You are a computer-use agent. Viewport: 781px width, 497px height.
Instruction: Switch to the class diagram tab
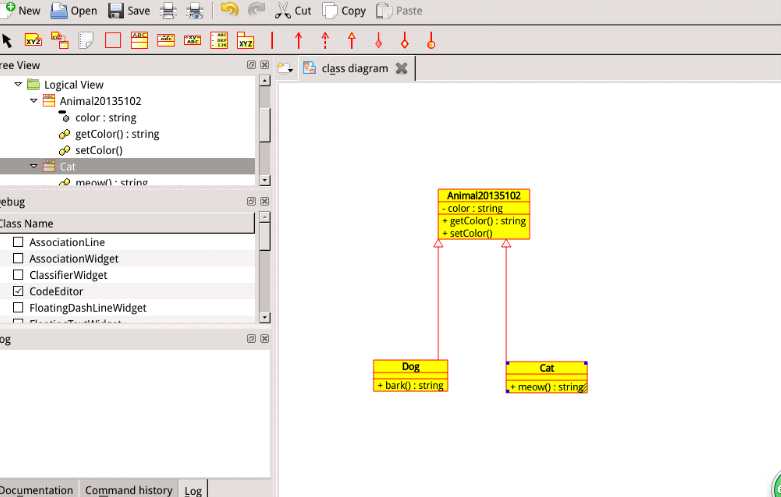point(355,68)
